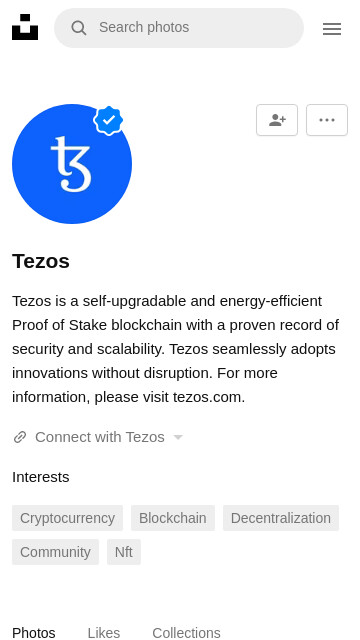This screenshot has height=640, width=360.
Task: Switch to the Likes tab
Action: coord(104,633)
